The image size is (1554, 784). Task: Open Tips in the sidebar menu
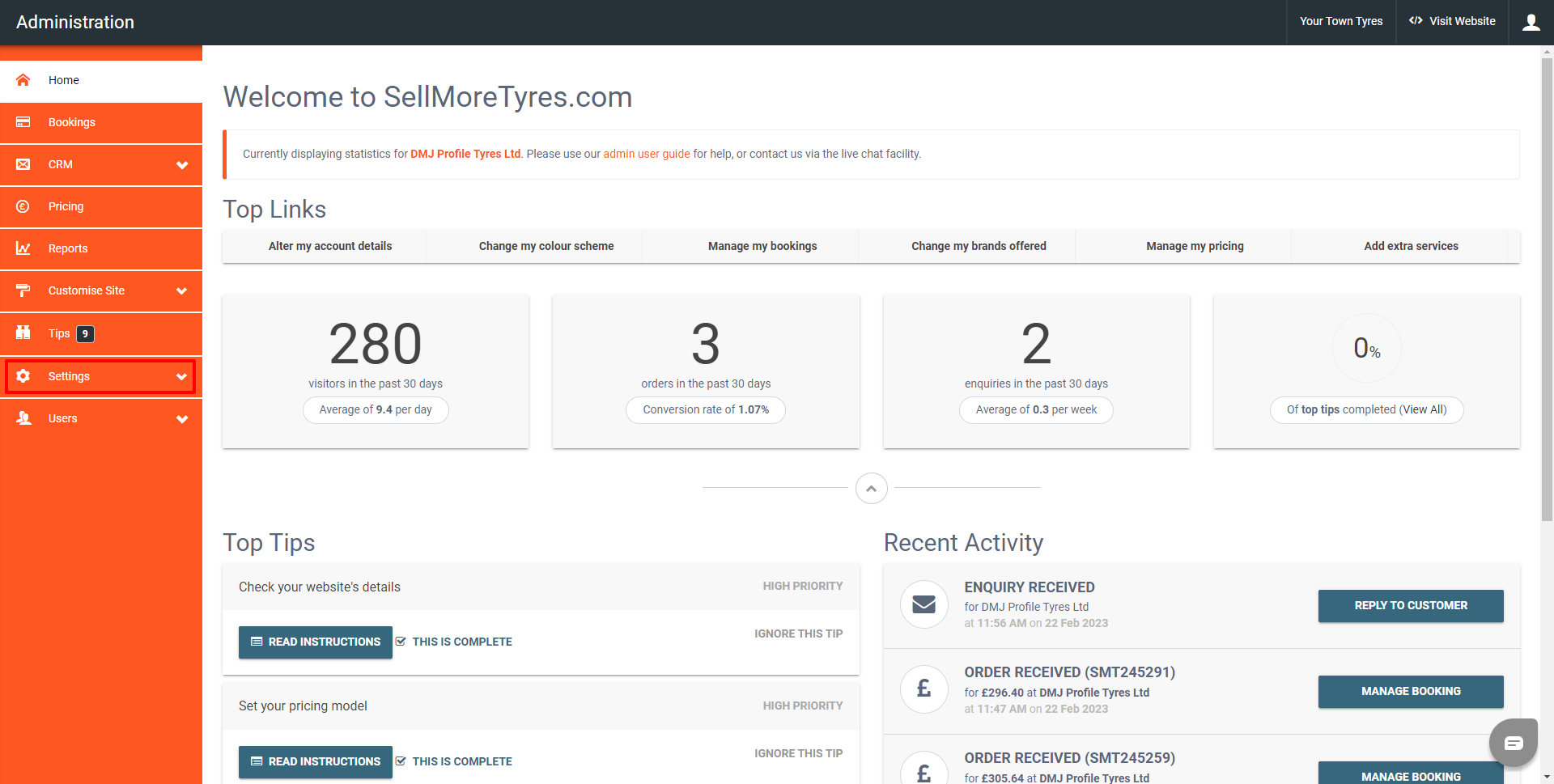click(101, 333)
